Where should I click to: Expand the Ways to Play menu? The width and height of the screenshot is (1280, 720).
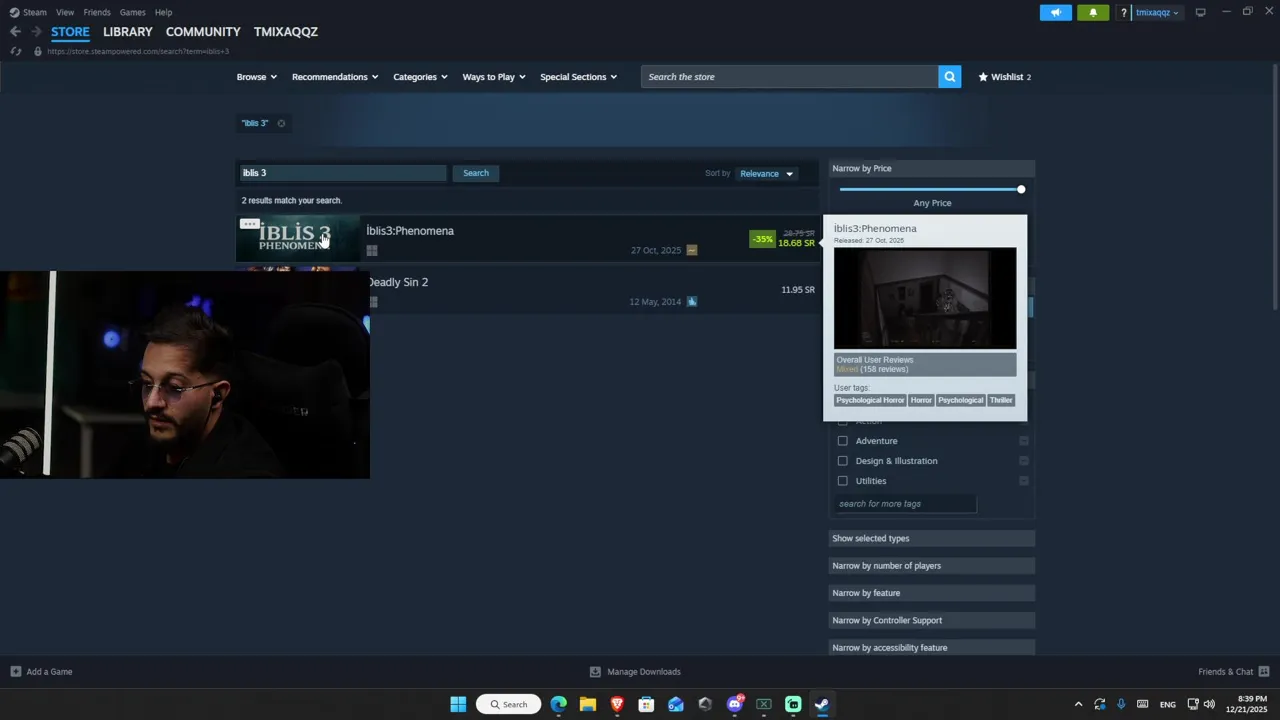(x=494, y=77)
